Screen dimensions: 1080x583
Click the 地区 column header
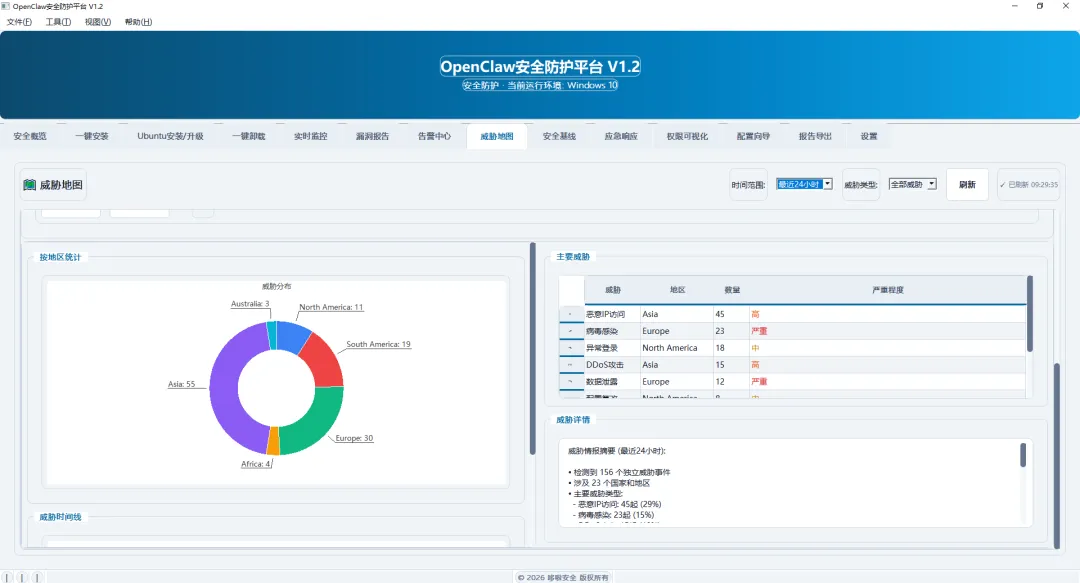point(677,290)
